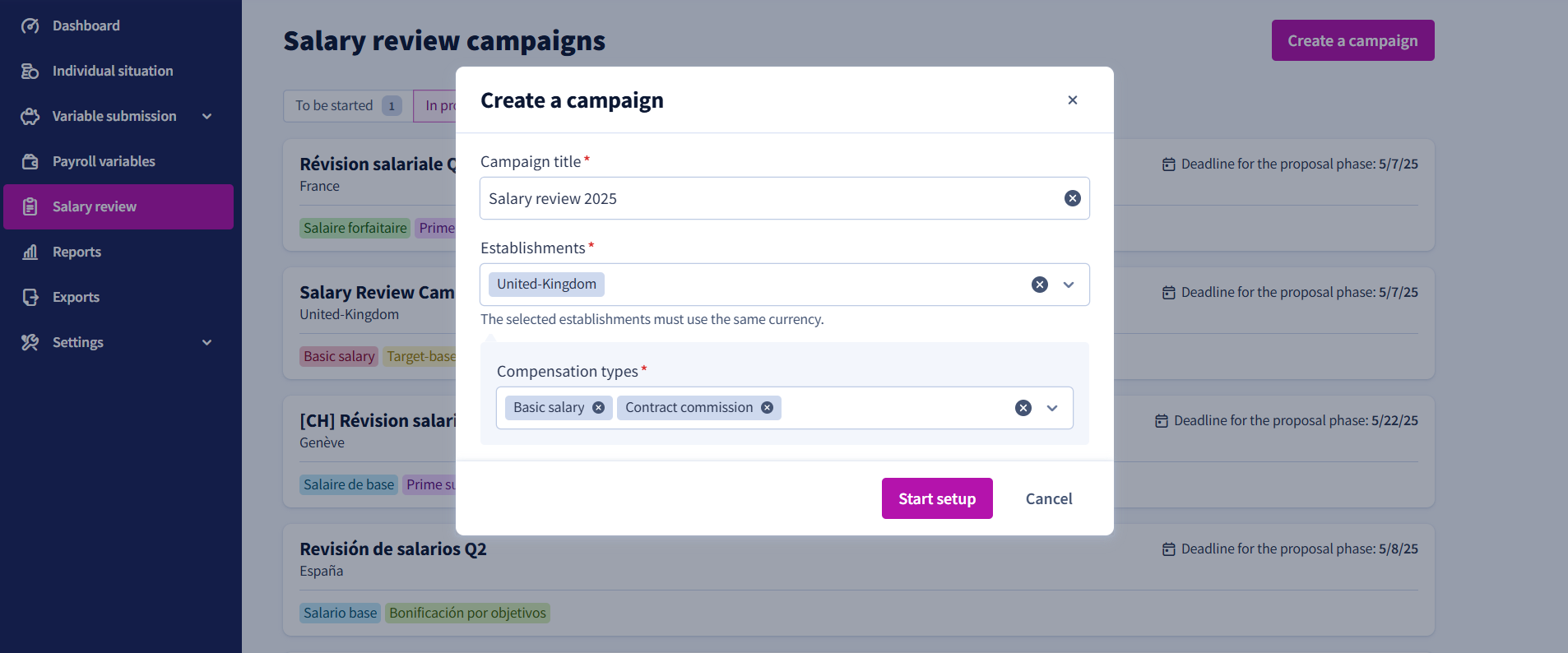Open Exports from the sidebar
Screen dimensions: 1568x653
[x=118, y=297]
